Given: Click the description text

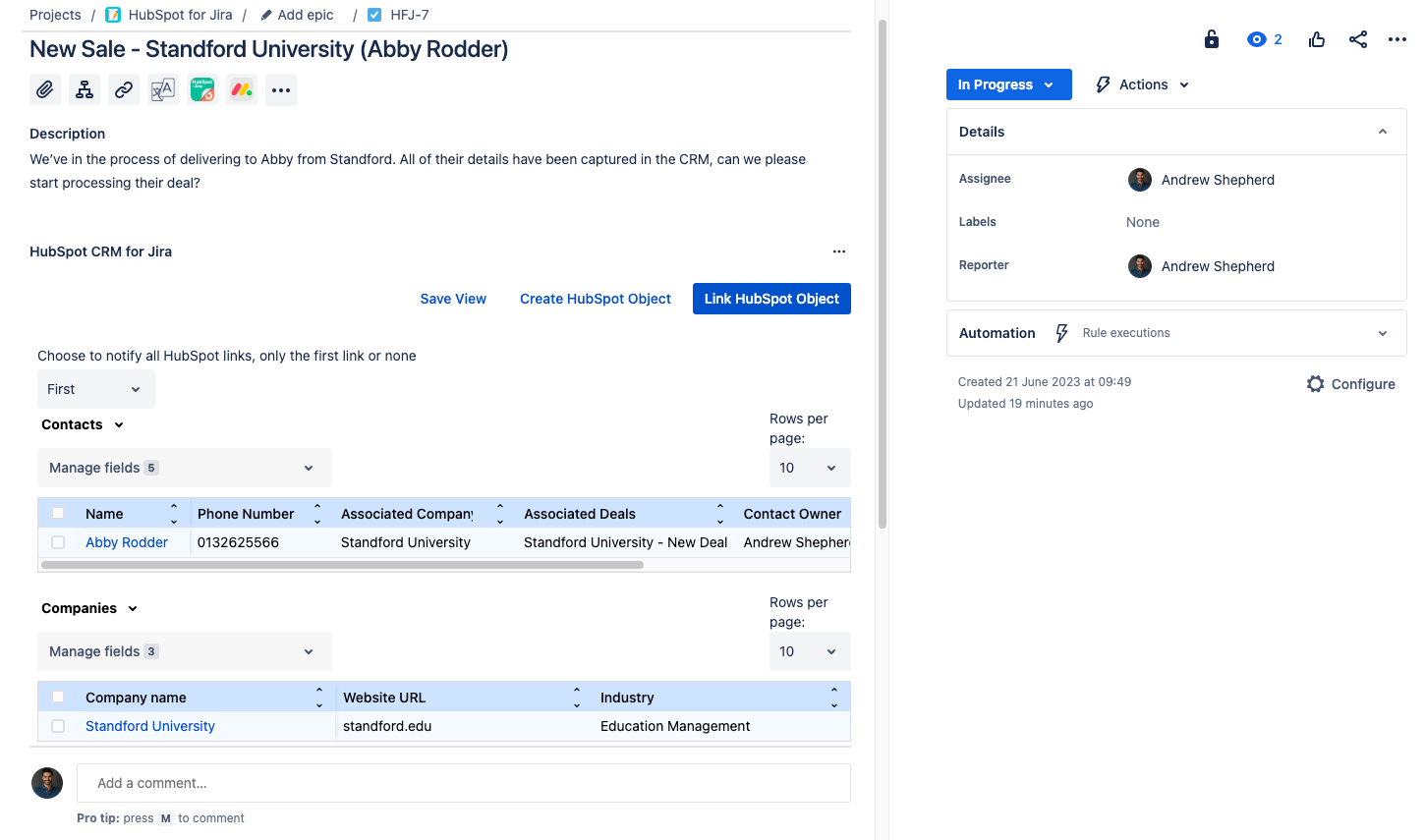Looking at the screenshot, I should click(x=418, y=171).
